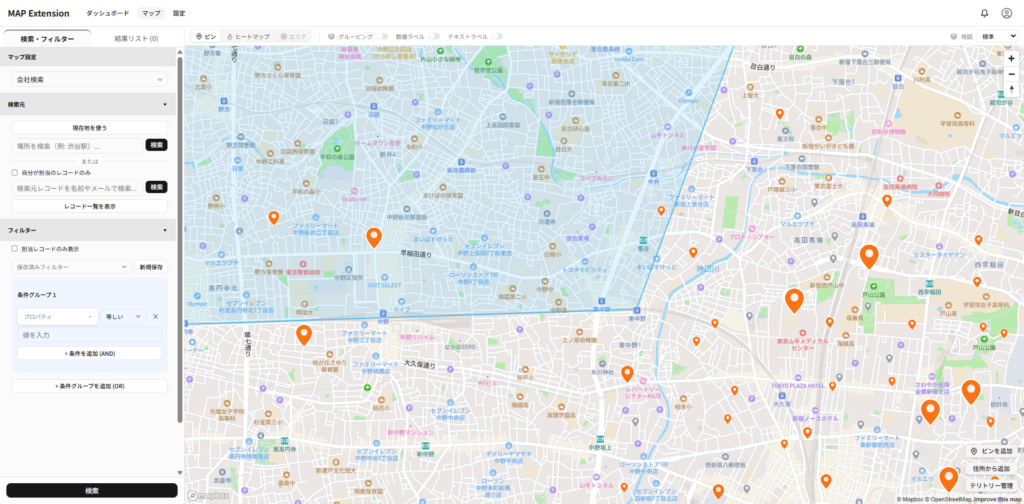1024x504 pixels.
Task: Focus the 値を入力 field
Action: (x=89, y=335)
